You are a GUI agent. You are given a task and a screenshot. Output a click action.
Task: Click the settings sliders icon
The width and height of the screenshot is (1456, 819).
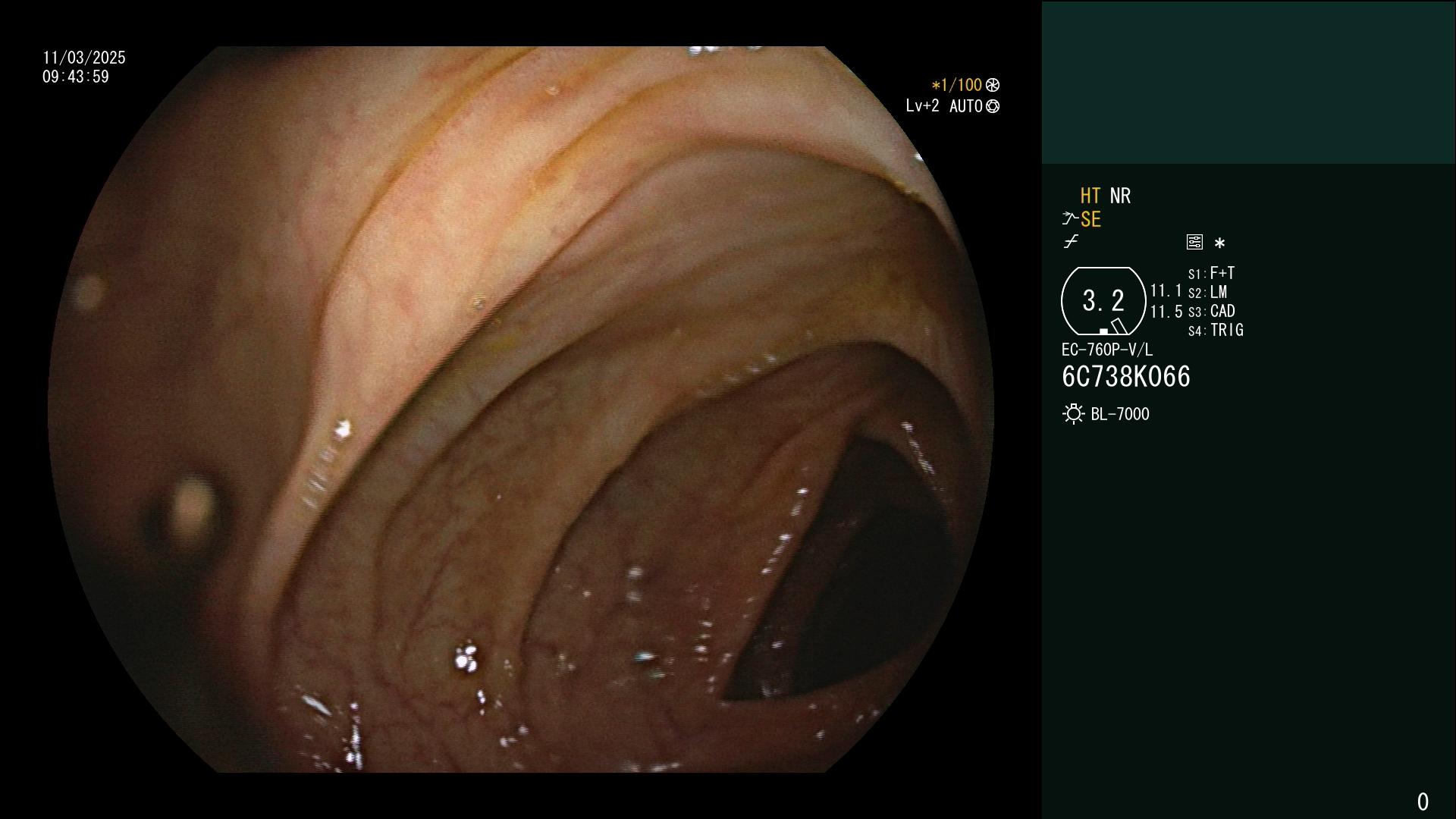click(x=1194, y=242)
